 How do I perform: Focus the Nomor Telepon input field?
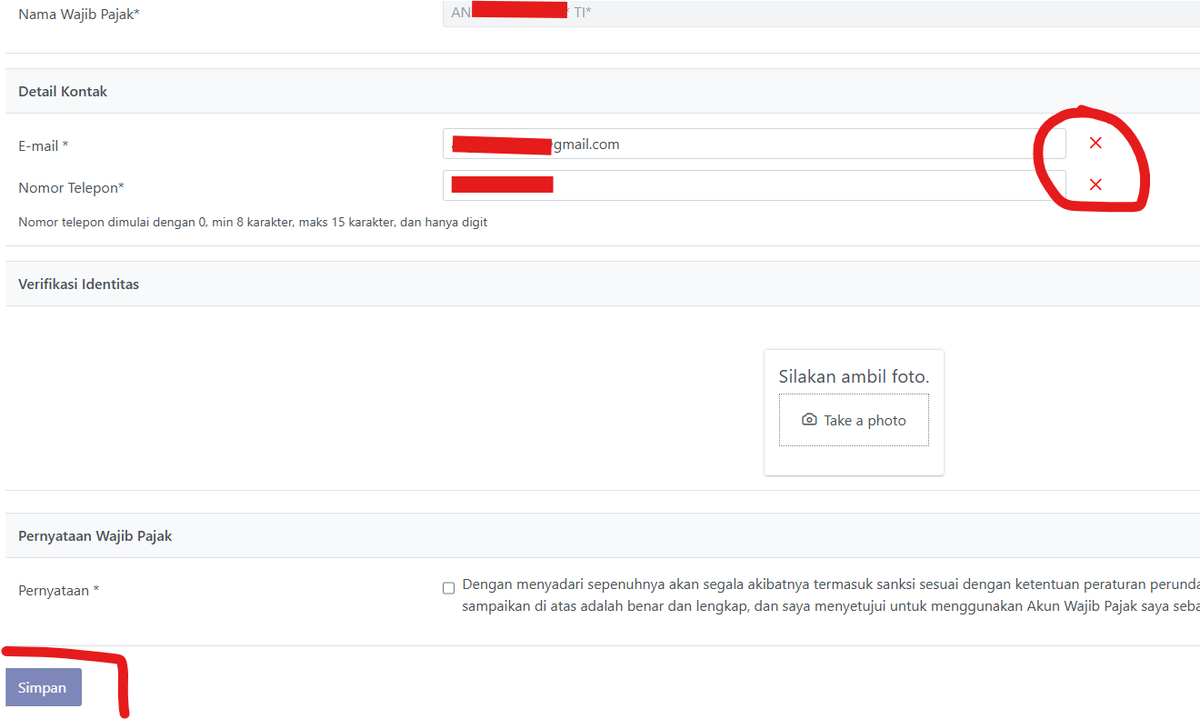pyautogui.click(x=754, y=185)
